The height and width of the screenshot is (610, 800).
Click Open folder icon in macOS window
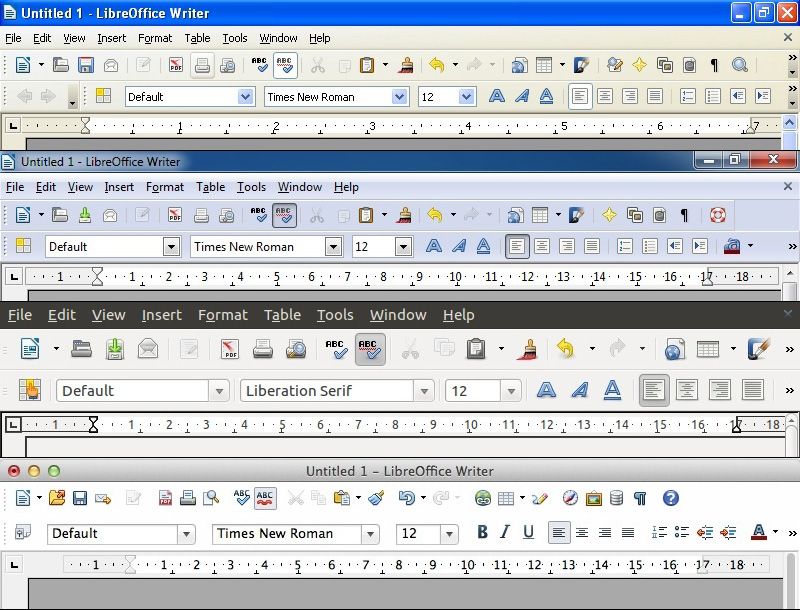tap(57, 498)
